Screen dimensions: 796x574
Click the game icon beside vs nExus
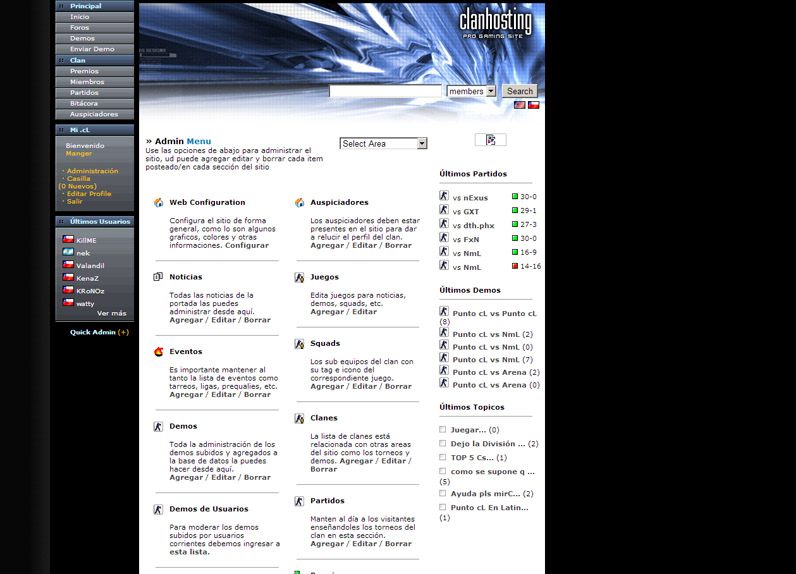tap(444, 195)
